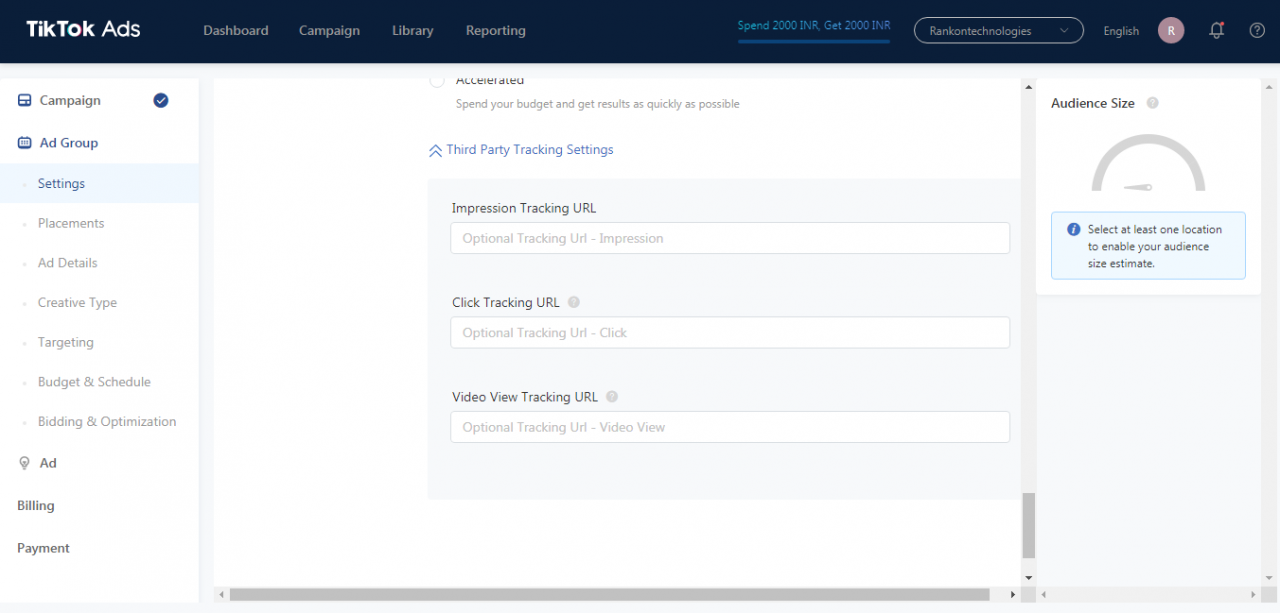
Task: Open the Campaign top menu
Action: [x=329, y=31]
